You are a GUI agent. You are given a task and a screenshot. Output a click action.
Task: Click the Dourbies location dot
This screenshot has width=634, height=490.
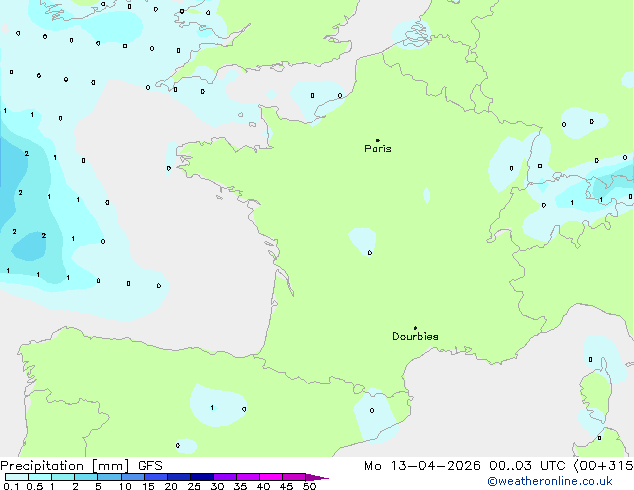click(415, 328)
